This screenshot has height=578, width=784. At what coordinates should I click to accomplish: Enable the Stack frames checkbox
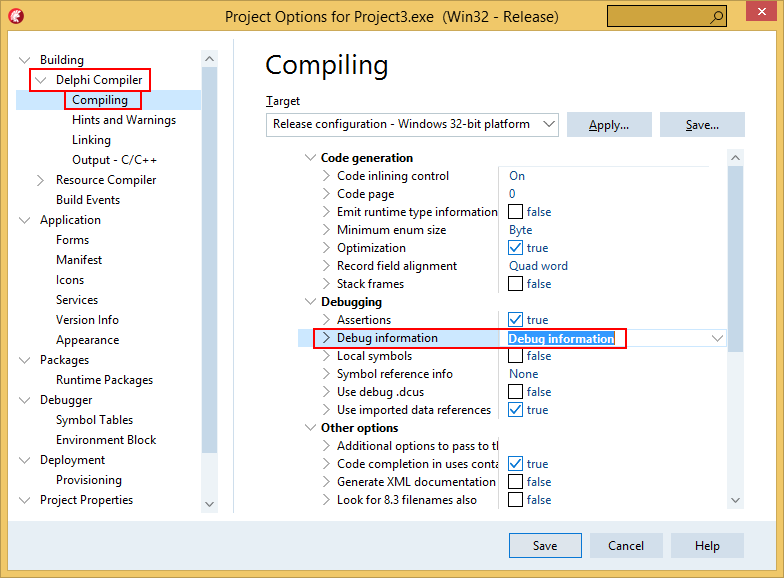pyautogui.click(x=515, y=284)
